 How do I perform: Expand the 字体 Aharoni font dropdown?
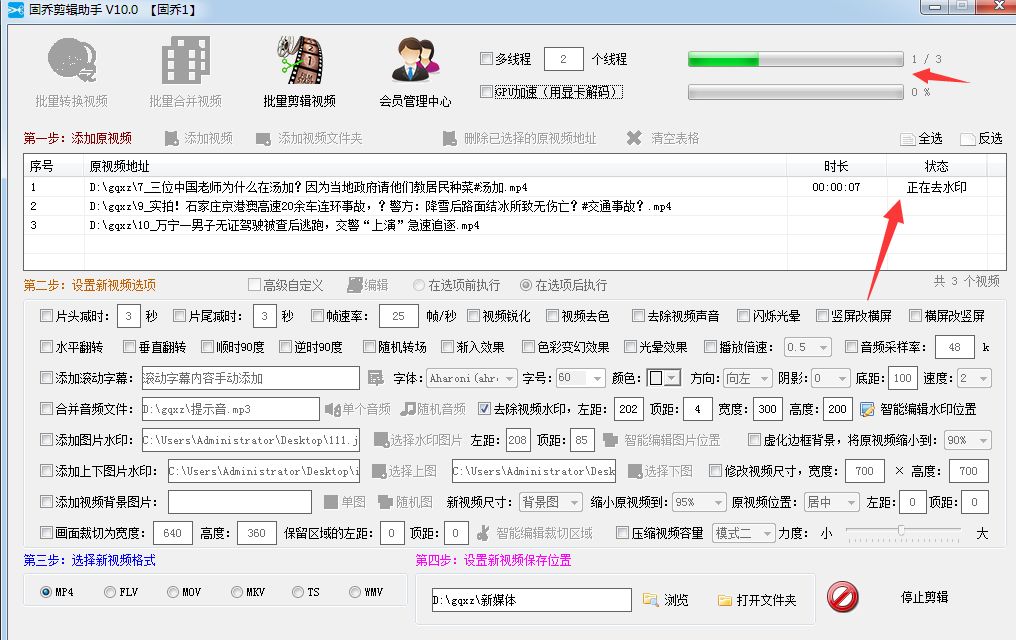472,378
